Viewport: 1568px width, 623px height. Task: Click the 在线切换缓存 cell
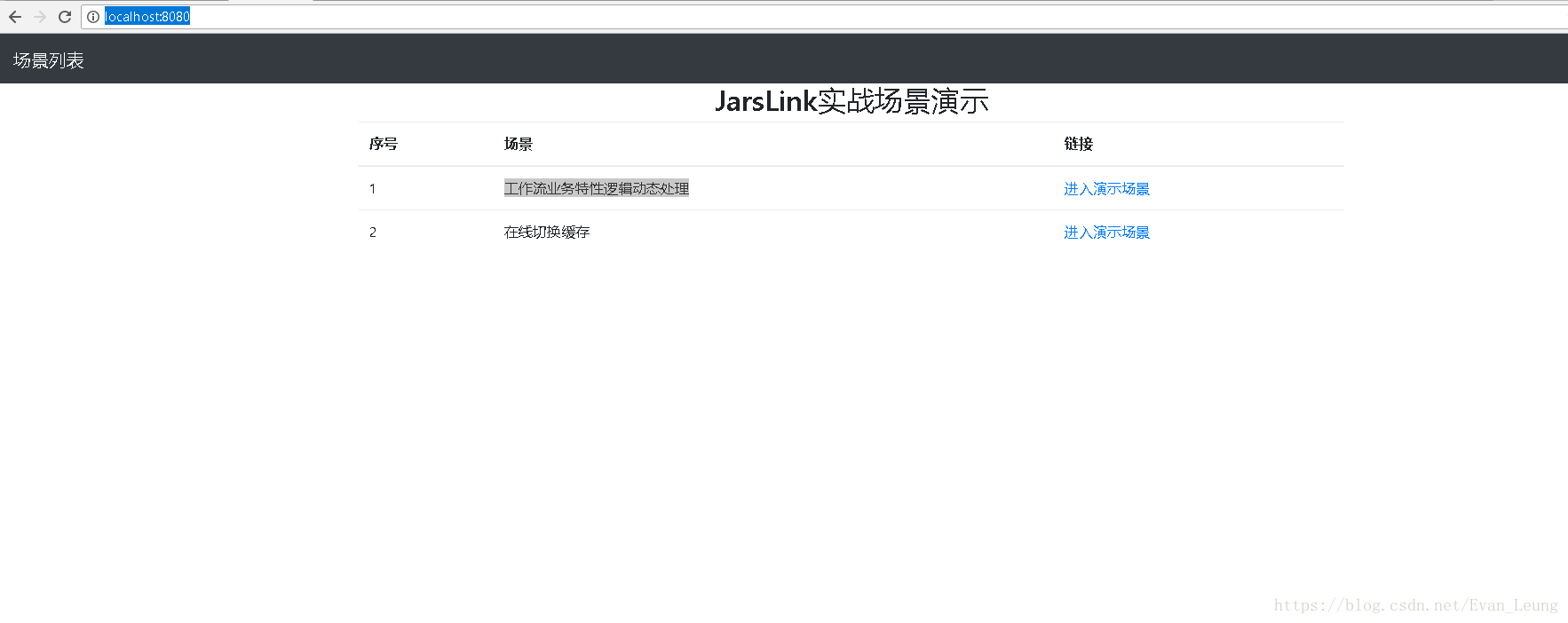coord(547,233)
